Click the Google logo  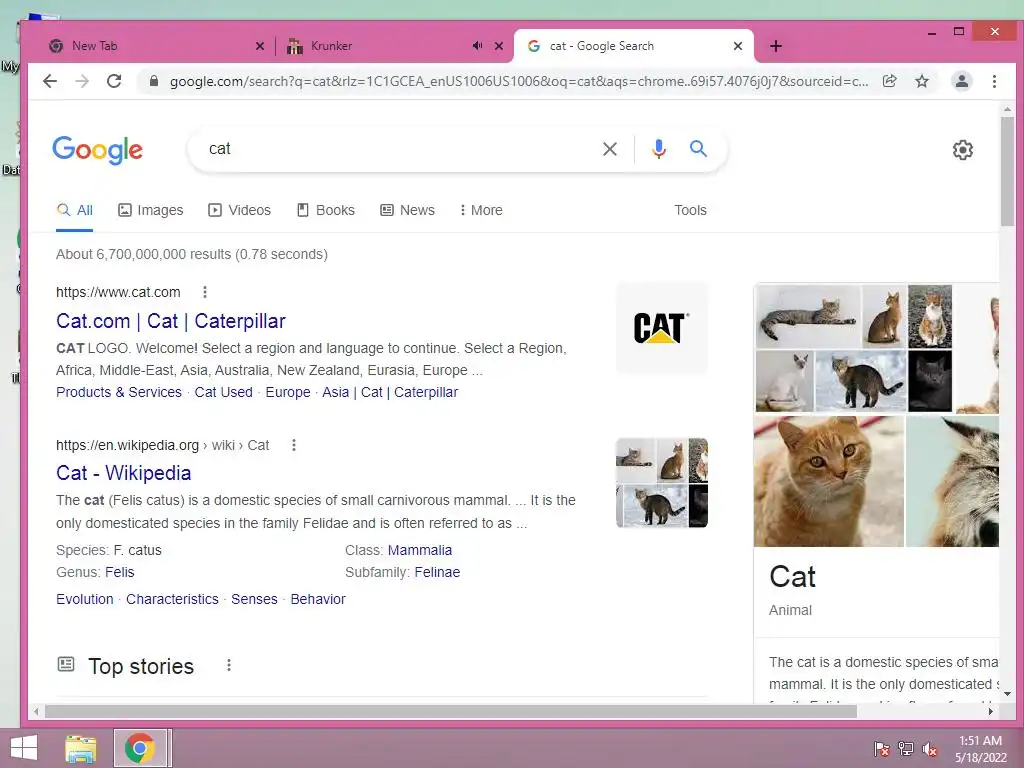[x=97, y=150]
